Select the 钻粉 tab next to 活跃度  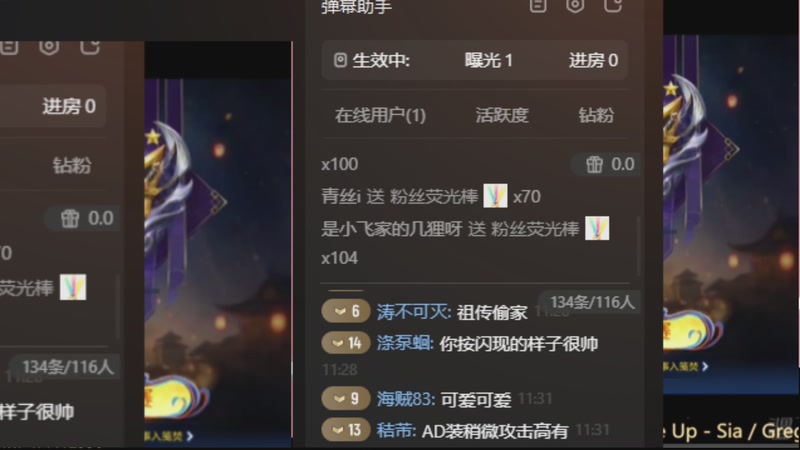pyautogui.click(x=596, y=115)
